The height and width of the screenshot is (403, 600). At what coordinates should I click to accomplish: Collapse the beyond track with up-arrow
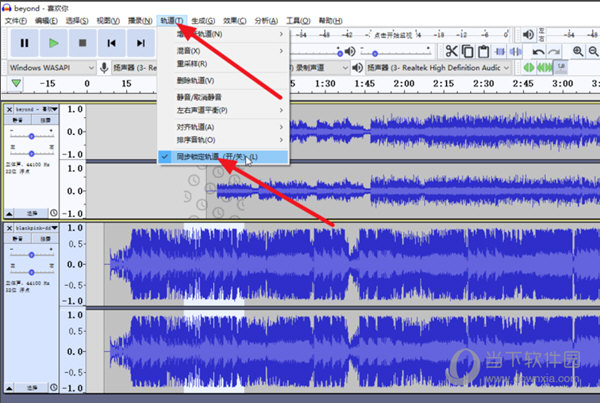pyautogui.click(x=9, y=213)
